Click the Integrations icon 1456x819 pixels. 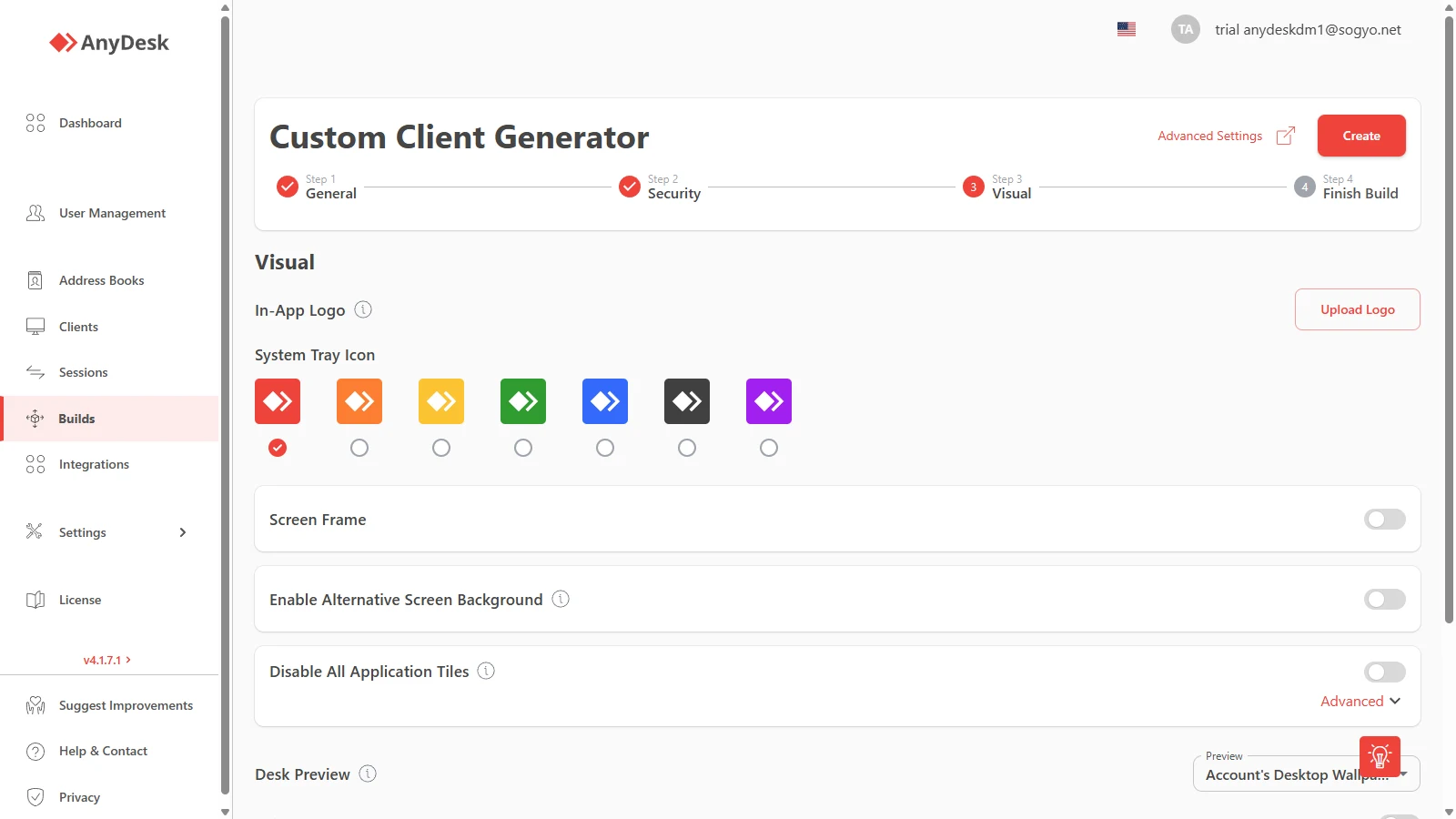point(35,464)
